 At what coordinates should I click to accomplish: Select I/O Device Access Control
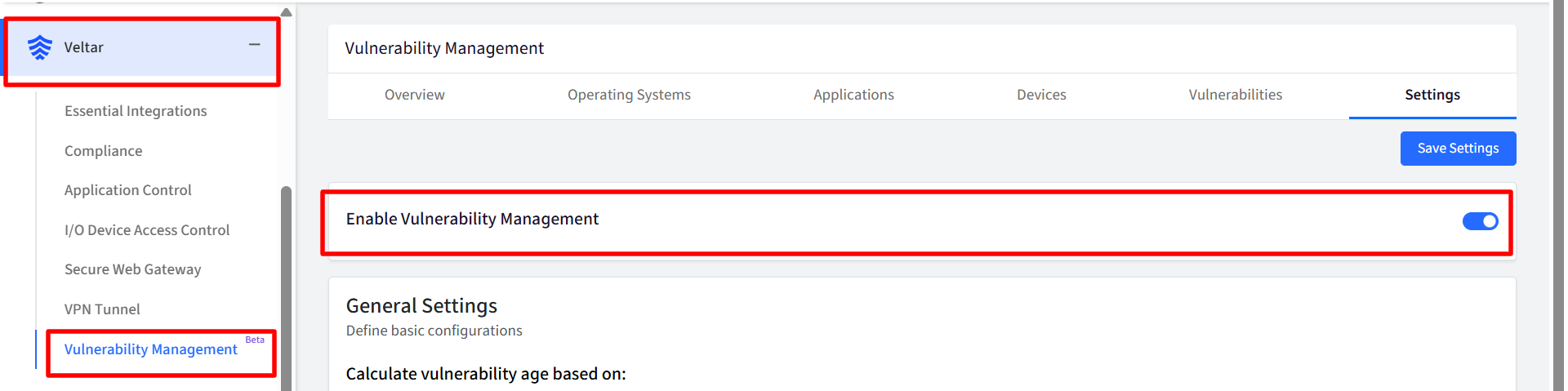pos(147,230)
